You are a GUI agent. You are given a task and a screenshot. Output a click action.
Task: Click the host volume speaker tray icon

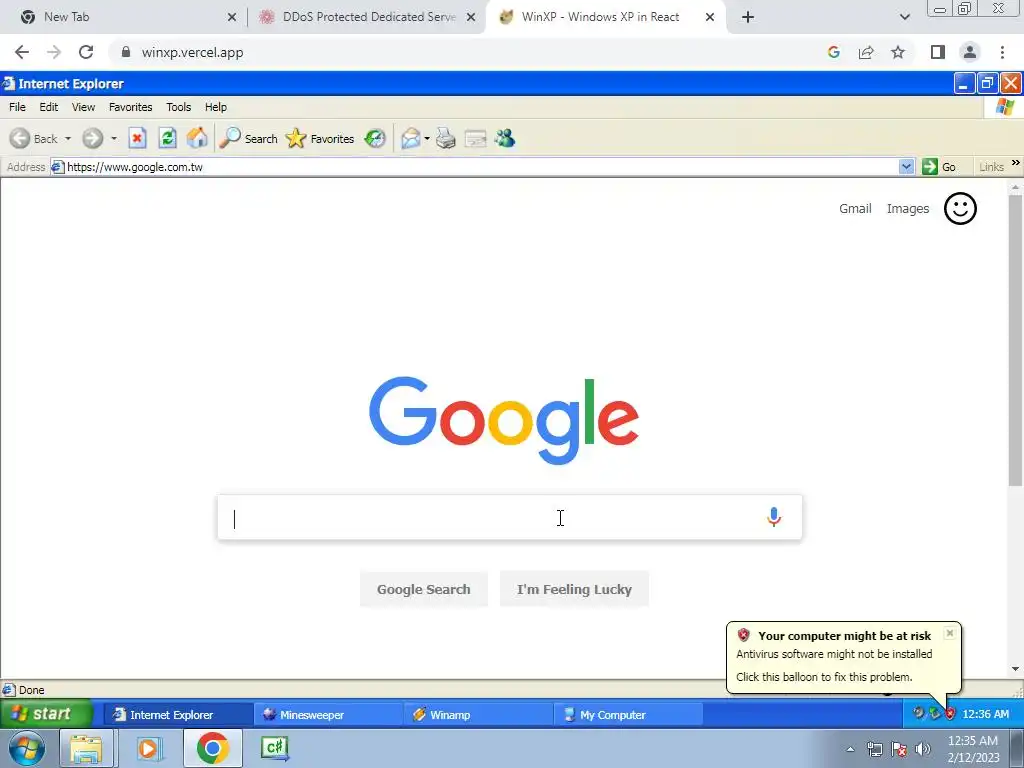pyautogui.click(x=923, y=749)
